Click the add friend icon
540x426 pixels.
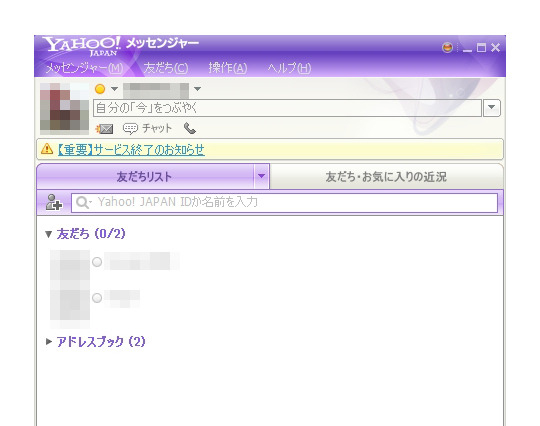pos(54,202)
